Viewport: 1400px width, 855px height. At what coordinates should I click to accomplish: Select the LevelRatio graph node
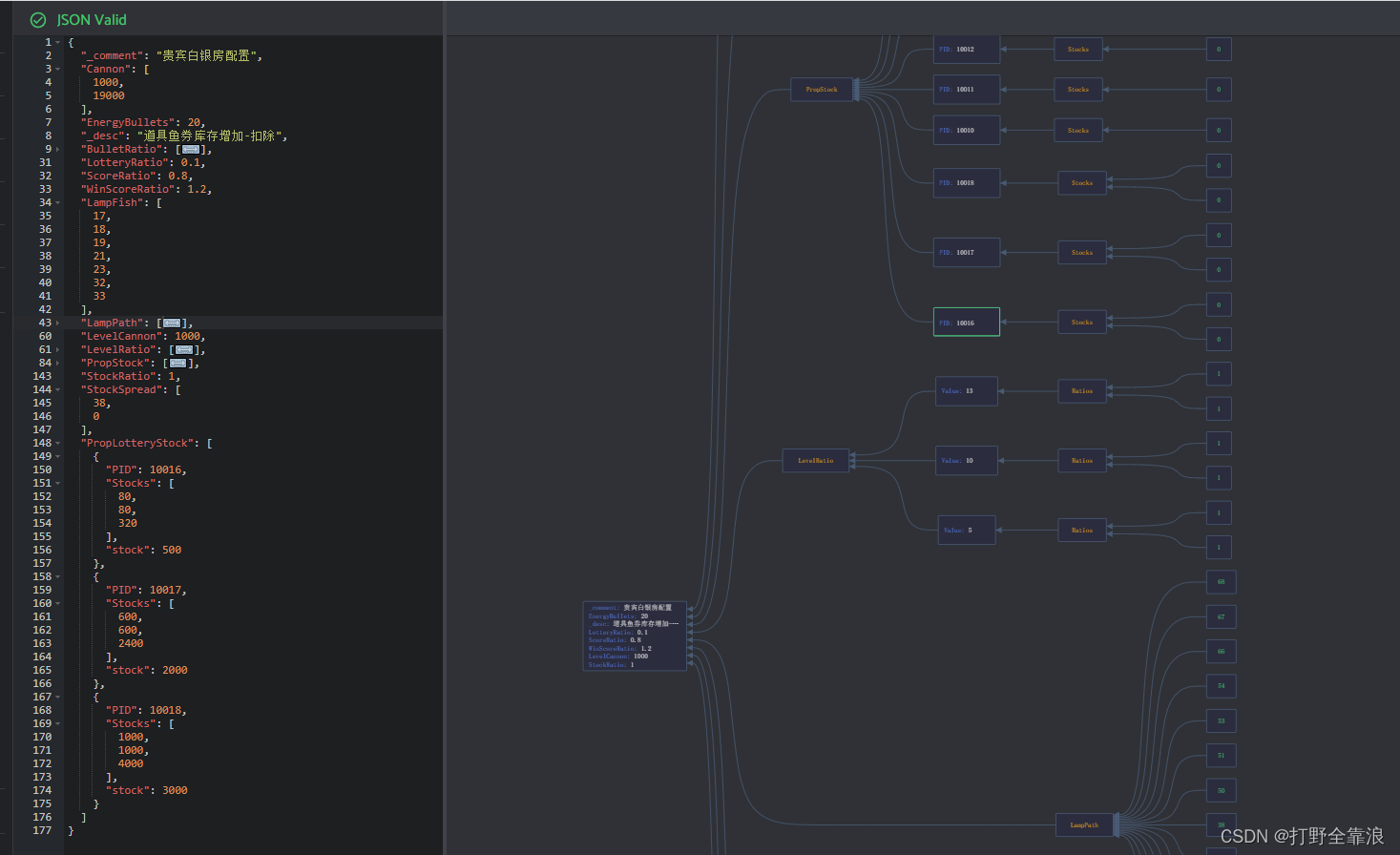pyautogui.click(x=816, y=461)
